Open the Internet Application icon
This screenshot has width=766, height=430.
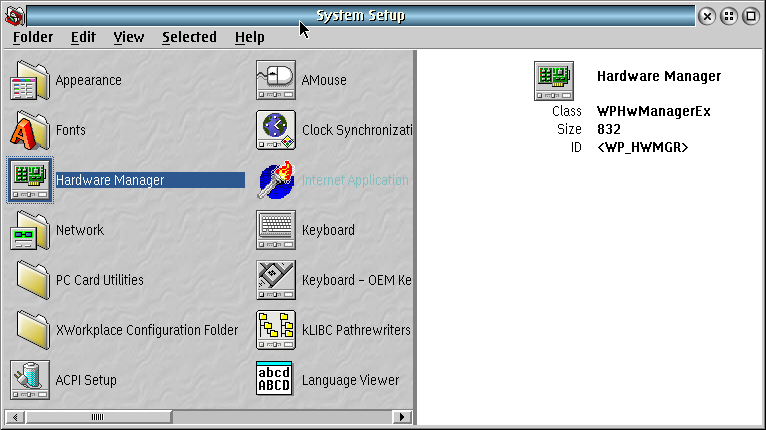276,180
